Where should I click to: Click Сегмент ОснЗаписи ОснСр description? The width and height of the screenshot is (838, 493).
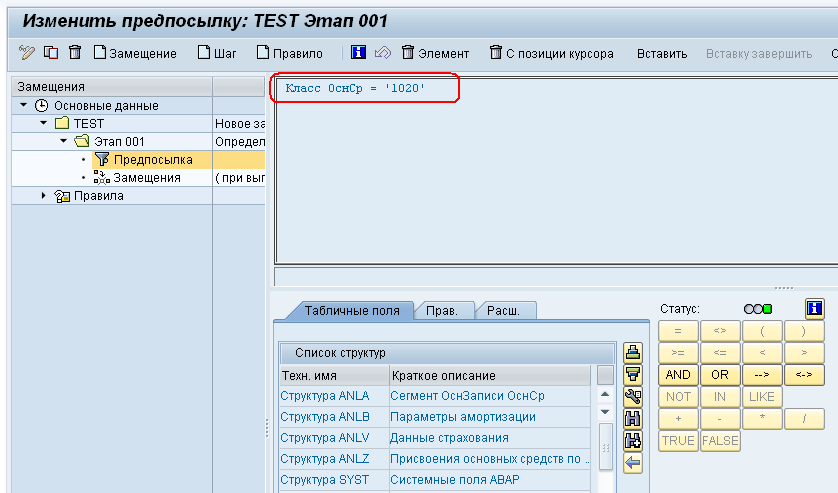tap(467, 396)
